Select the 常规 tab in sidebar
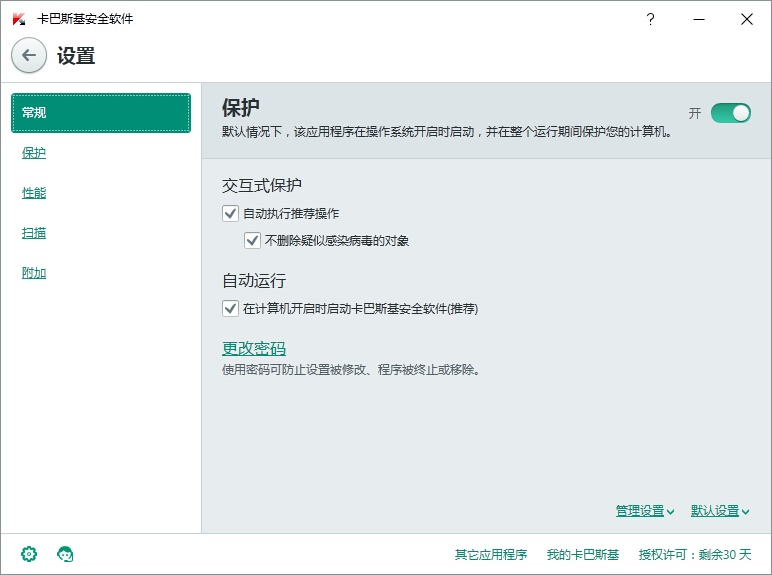772x575 pixels. (x=101, y=113)
